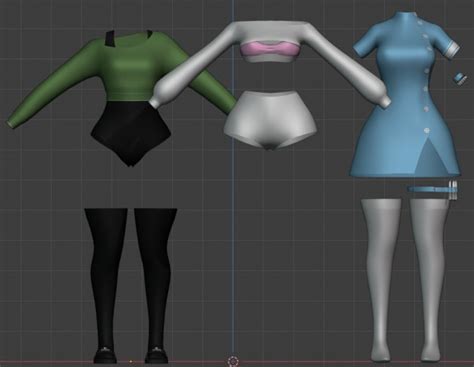Viewport: 474px width, 367px height.
Task: Select the black bodysuit below the green sweater
Action: point(131,133)
